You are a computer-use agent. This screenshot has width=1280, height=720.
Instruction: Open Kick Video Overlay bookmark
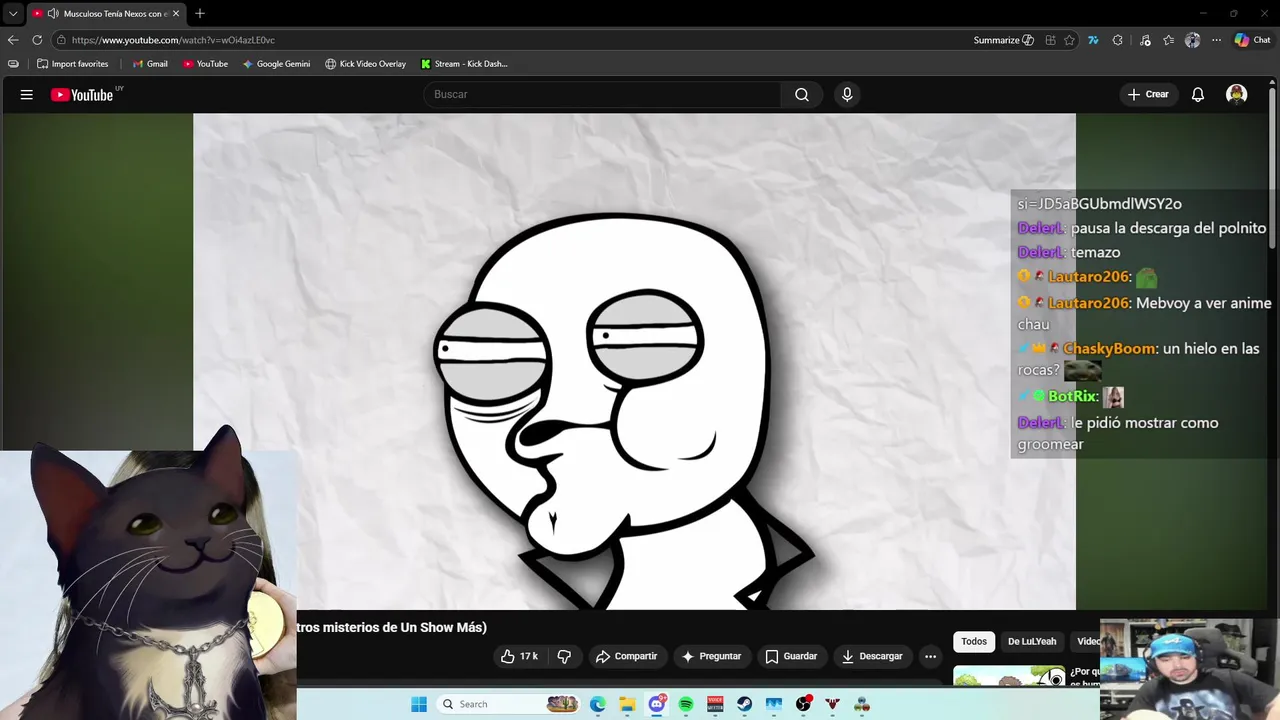pyautogui.click(x=365, y=64)
